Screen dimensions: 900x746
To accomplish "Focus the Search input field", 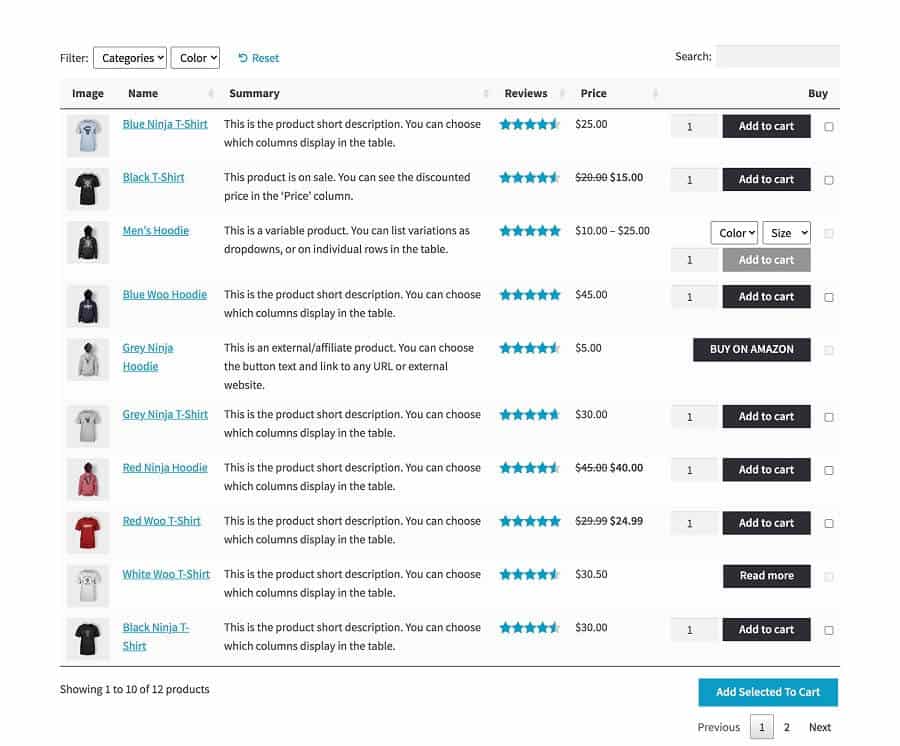I will pos(777,56).
